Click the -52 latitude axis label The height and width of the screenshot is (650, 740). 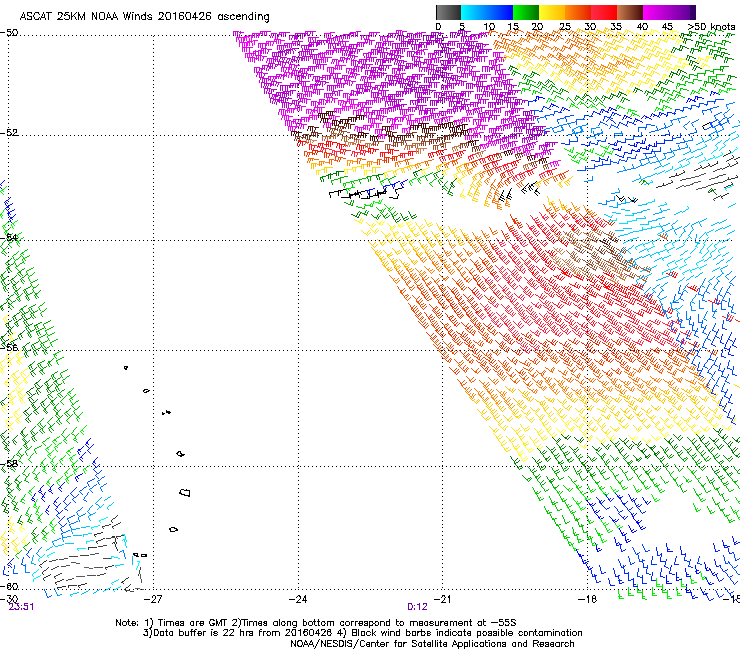pyautogui.click(x=9, y=133)
